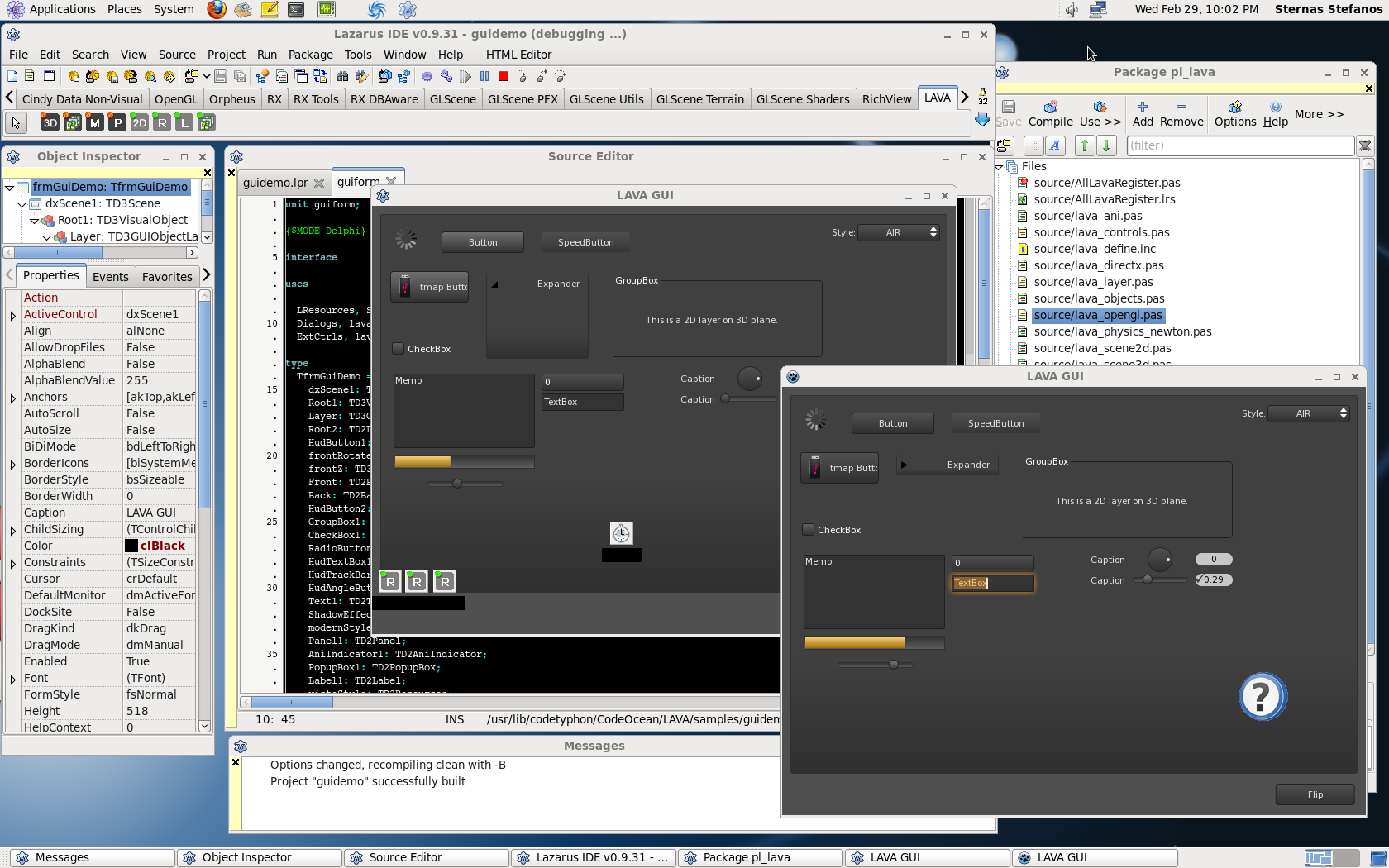This screenshot has height=868, width=1389.
Task: Click the large blue question mark icon
Action: tap(1263, 697)
